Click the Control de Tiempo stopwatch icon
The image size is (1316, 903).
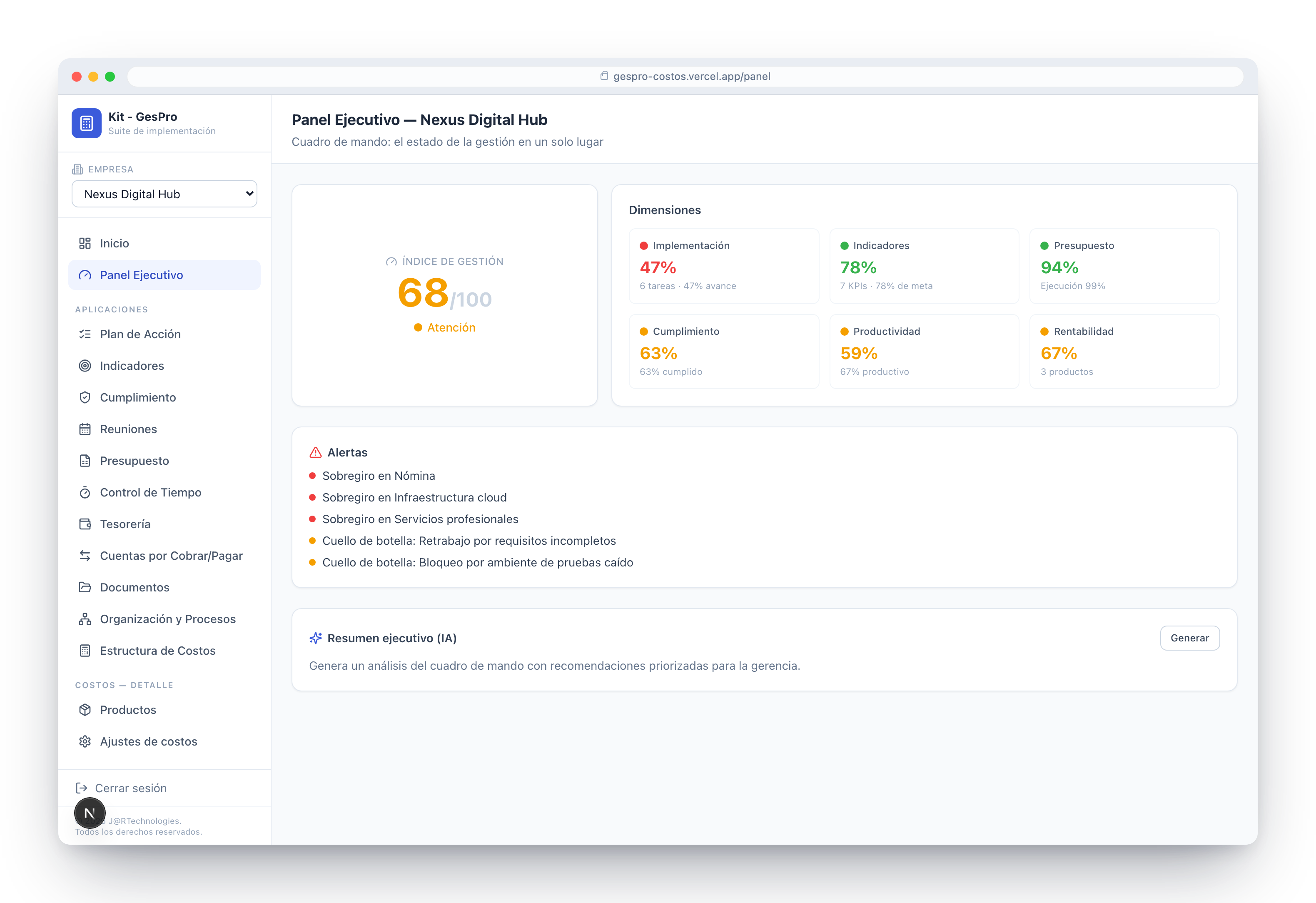point(85,493)
